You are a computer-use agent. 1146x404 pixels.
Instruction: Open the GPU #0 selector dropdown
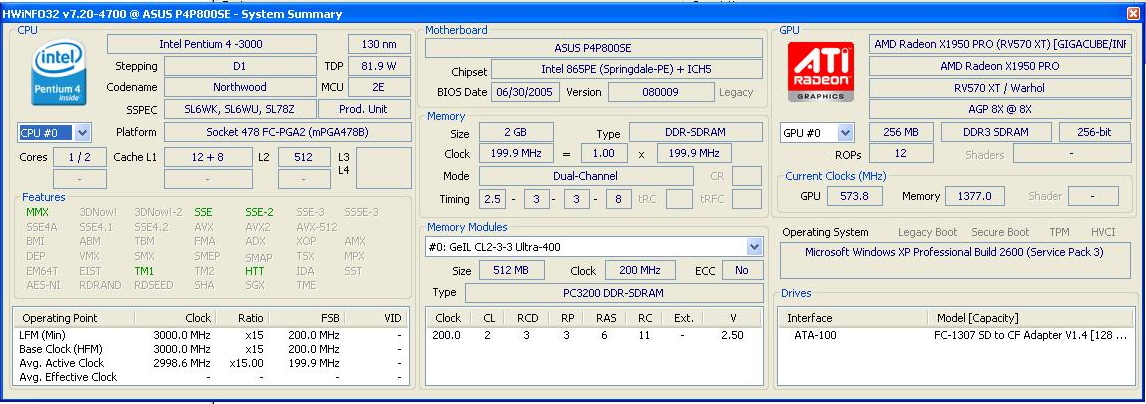point(846,133)
